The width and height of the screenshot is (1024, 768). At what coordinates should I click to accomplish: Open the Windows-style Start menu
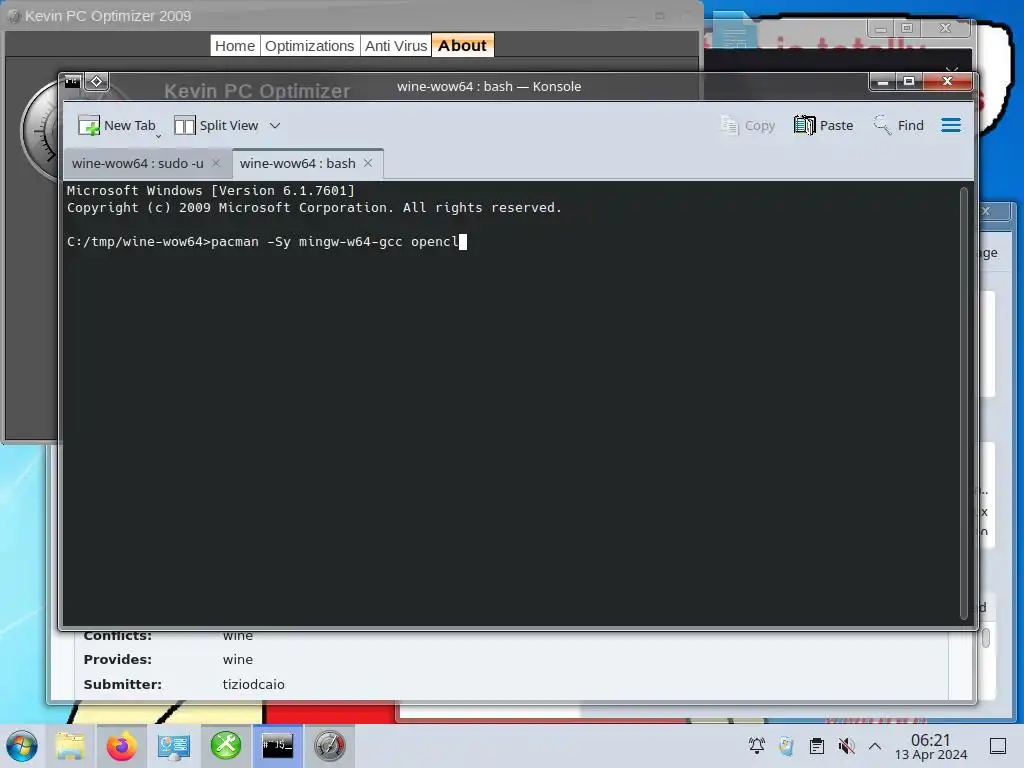tap(22, 746)
